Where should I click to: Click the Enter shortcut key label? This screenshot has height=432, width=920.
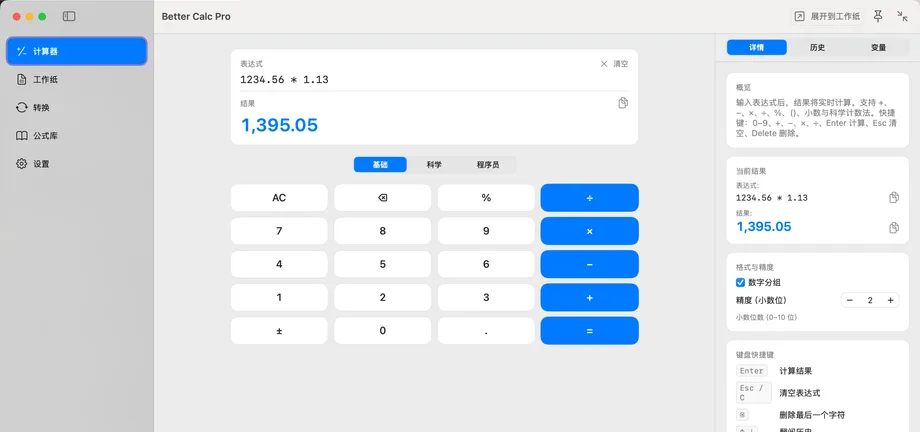(x=752, y=371)
